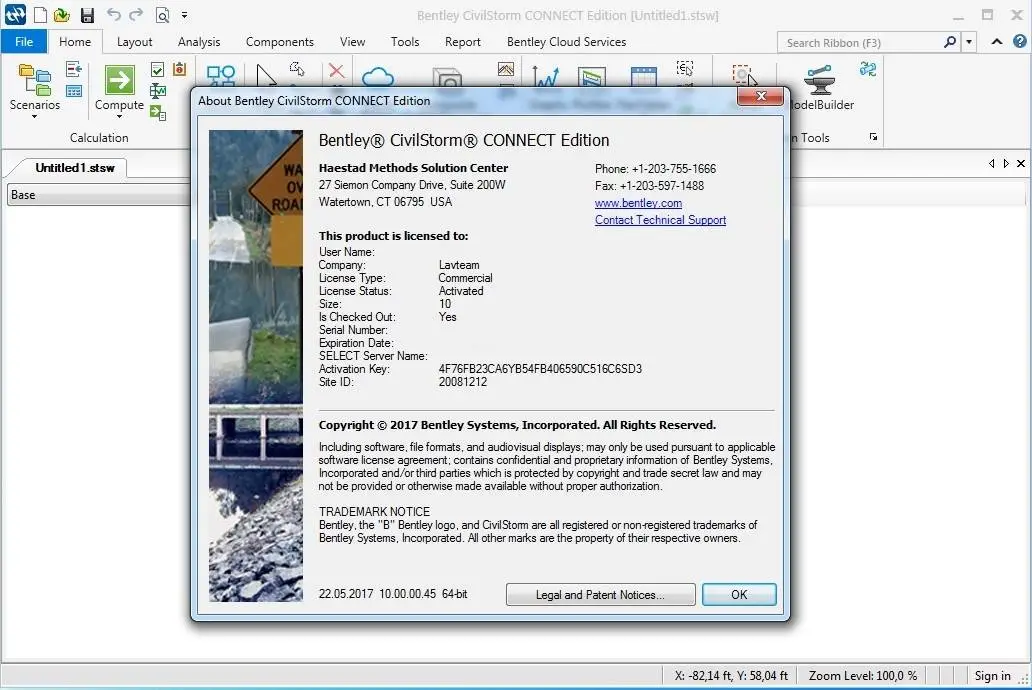Open the Report ribbon tab
This screenshot has width=1032, height=690.
463,41
